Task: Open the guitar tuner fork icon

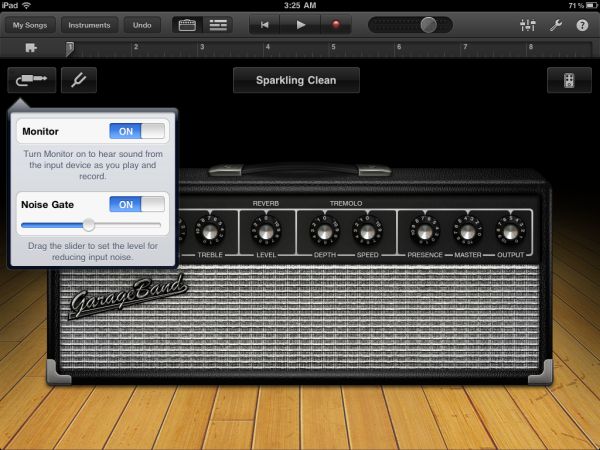Action: point(79,80)
